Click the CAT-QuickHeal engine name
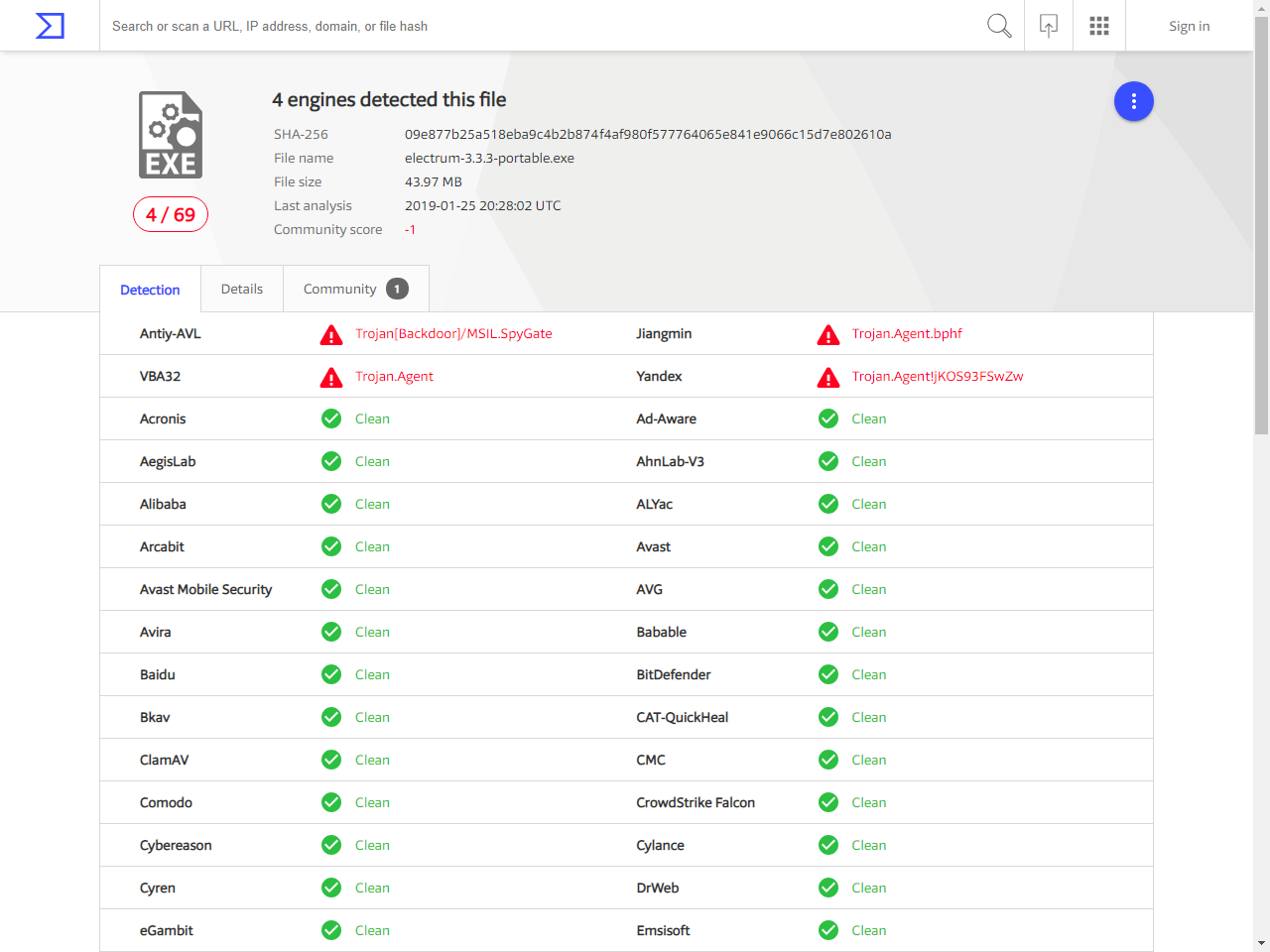1270x952 pixels. (683, 717)
